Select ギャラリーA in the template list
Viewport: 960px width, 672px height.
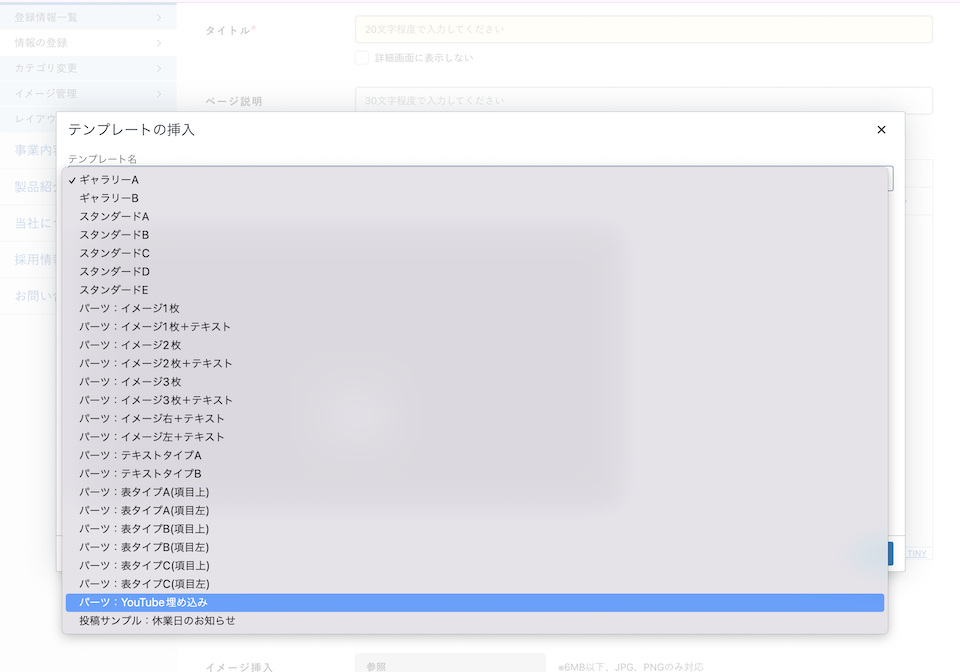click(110, 180)
